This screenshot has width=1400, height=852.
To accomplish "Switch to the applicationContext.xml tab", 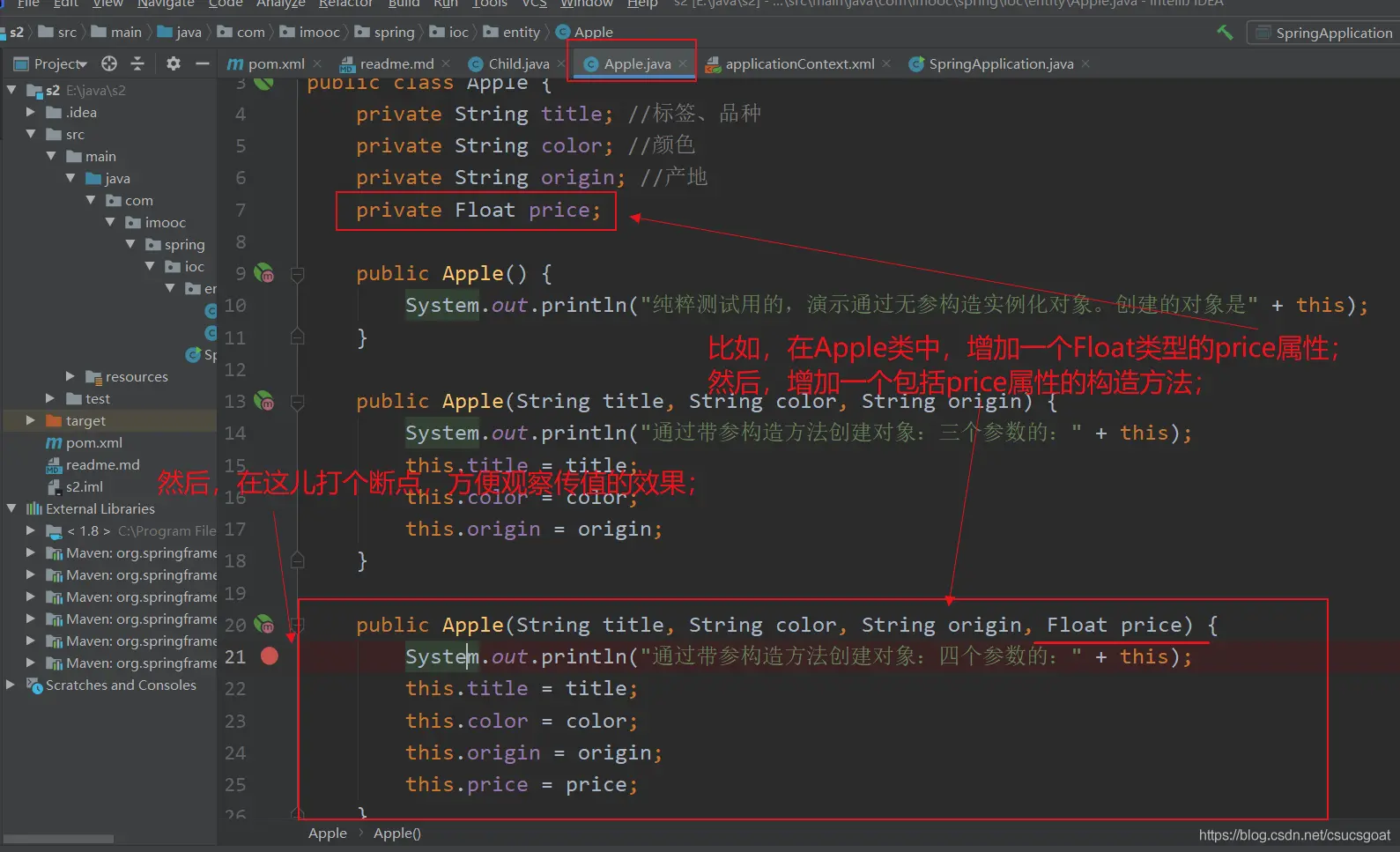I will (x=799, y=63).
